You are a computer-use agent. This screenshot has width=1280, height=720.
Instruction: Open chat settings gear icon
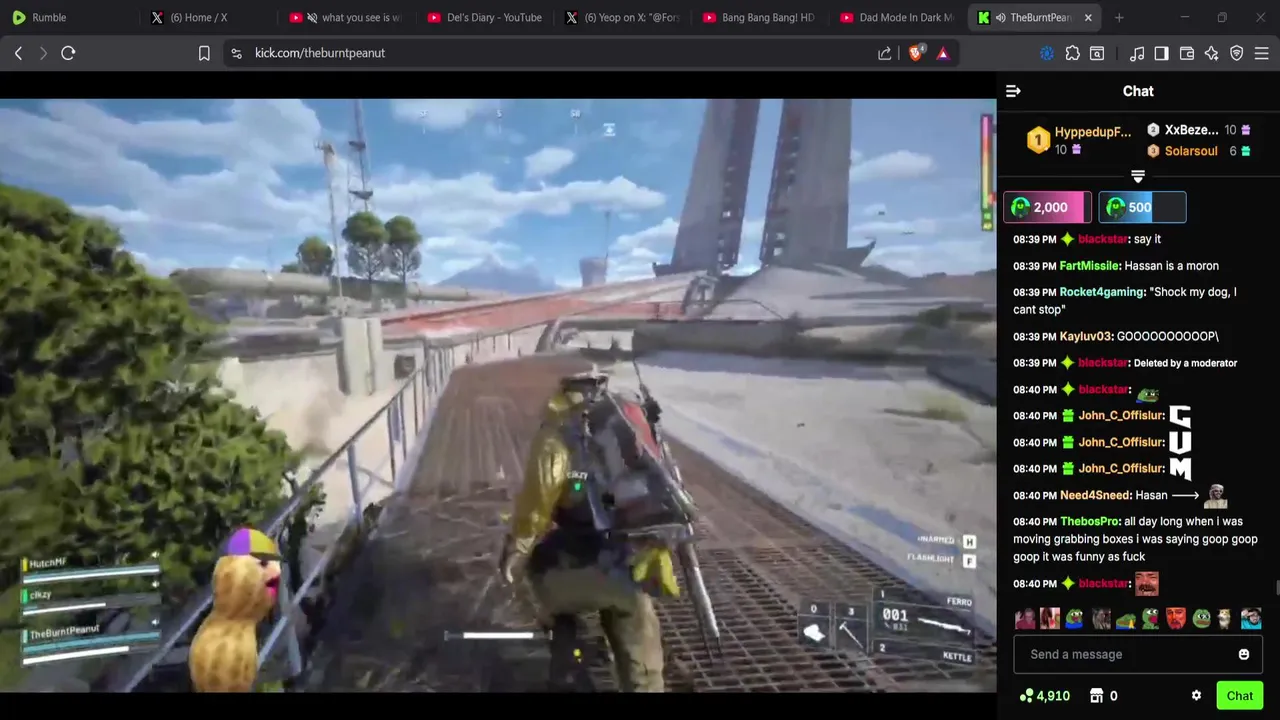click(1196, 696)
